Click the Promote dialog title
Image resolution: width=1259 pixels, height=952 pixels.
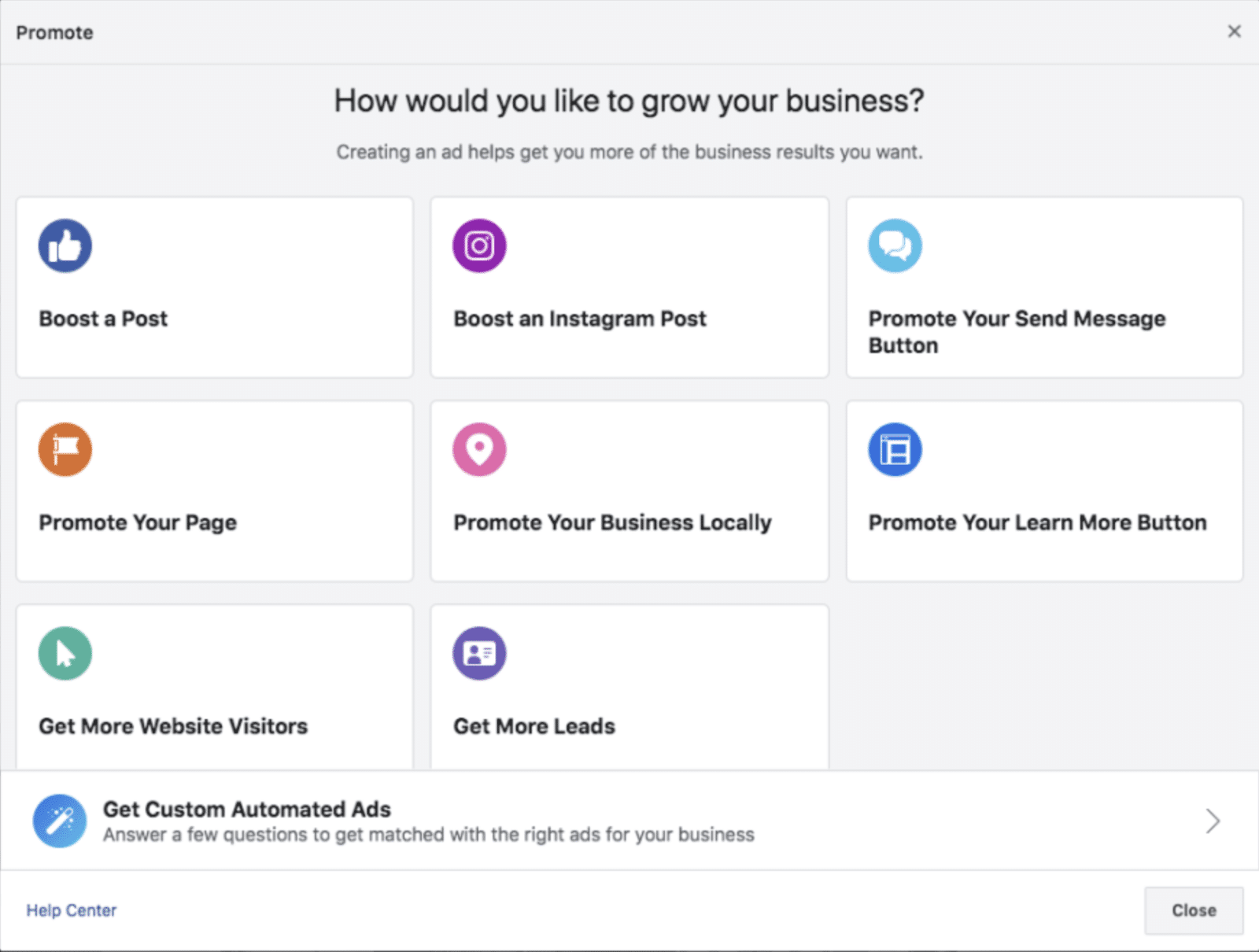click(54, 32)
